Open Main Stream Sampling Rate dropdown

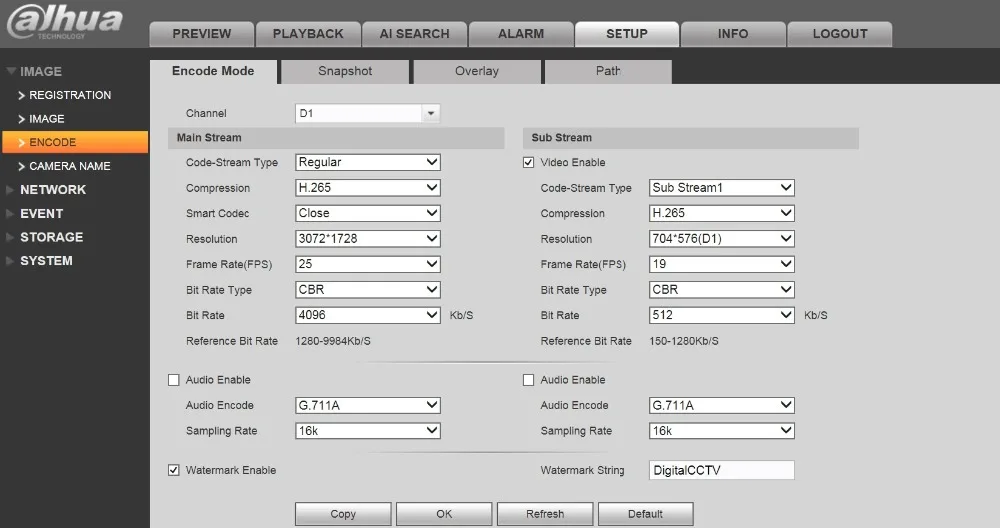point(368,430)
